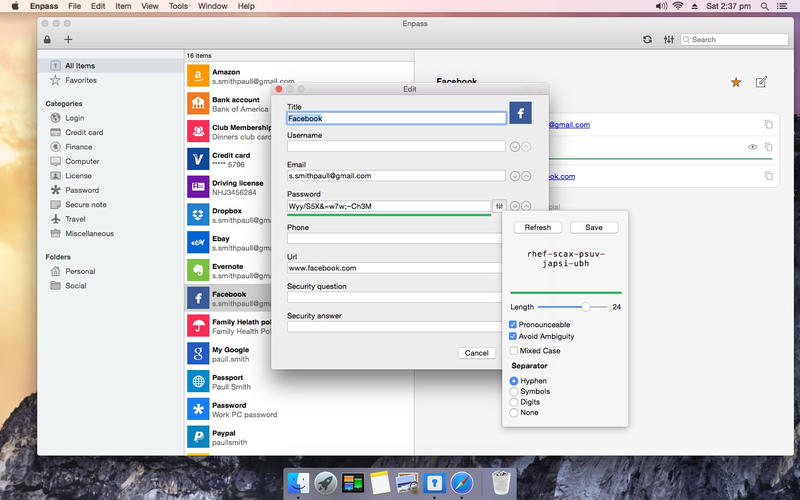Click the down arrow next to Username field
Image resolution: width=800 pixels, height=500 pixels.
(x=515, y=146)
